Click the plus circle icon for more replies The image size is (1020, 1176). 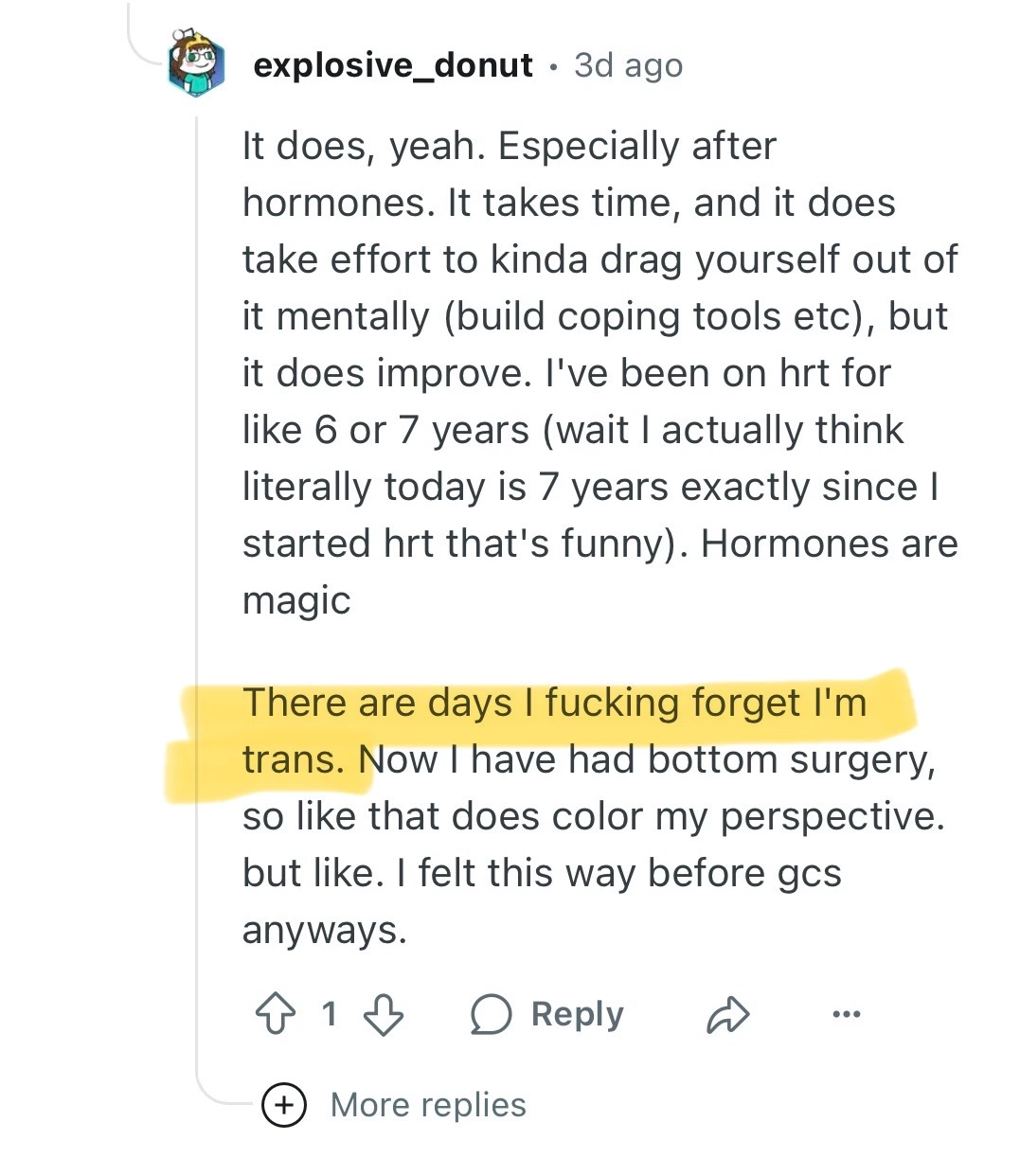click(284, 1105)
